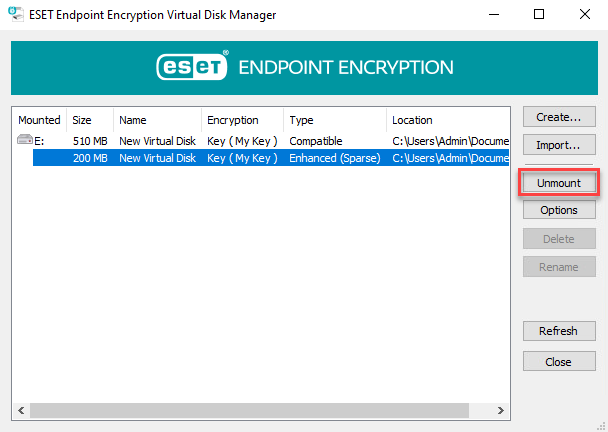
Task: Sort list by Size column header
Action: point(90,120)
